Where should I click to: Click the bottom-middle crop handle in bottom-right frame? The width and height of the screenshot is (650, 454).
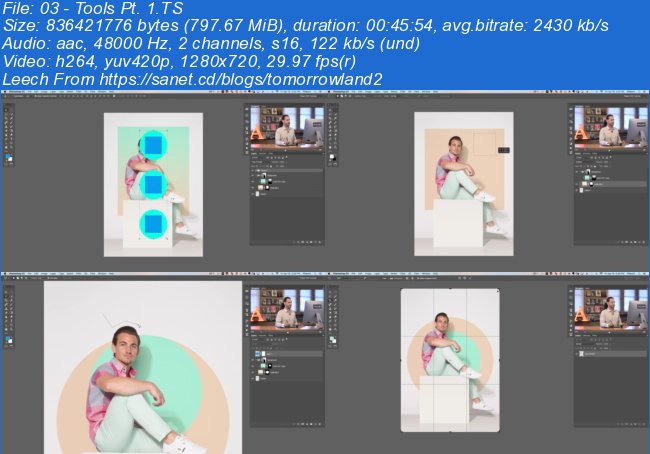click(450, 432)
